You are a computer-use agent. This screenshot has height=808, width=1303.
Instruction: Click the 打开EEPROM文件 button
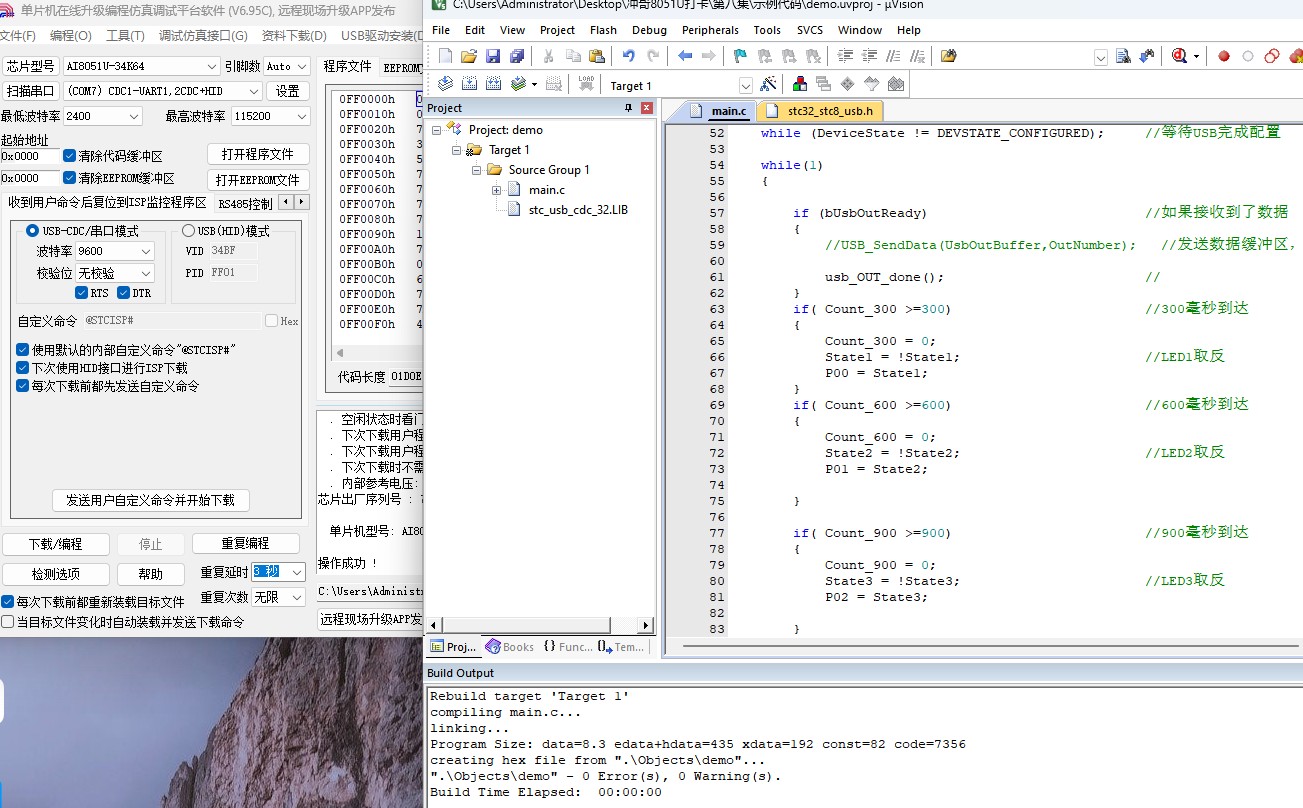(x=258, y=180)
